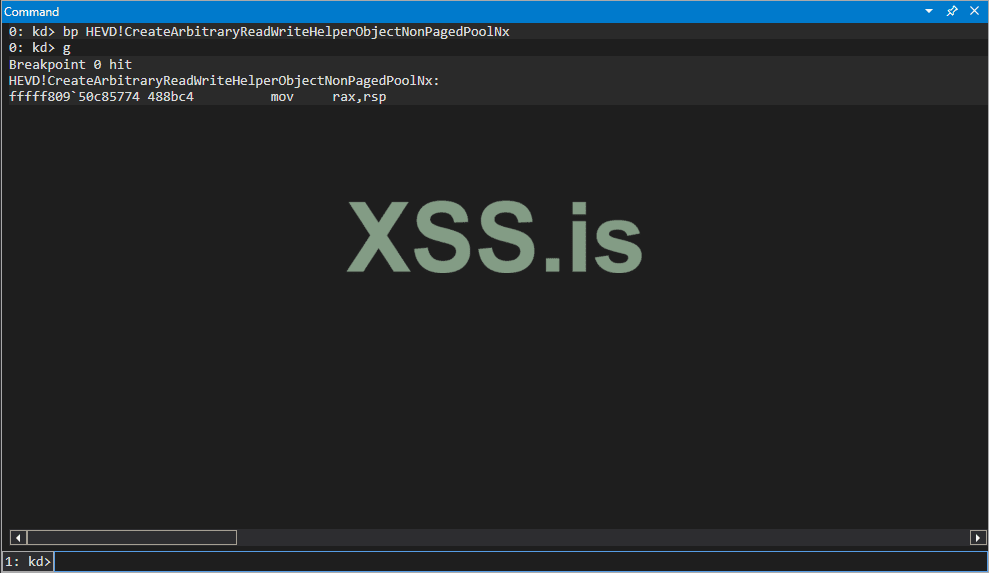Click the horizontal scrollbar left arrow
Screen dimensions: 989x573
click(18, 538)
